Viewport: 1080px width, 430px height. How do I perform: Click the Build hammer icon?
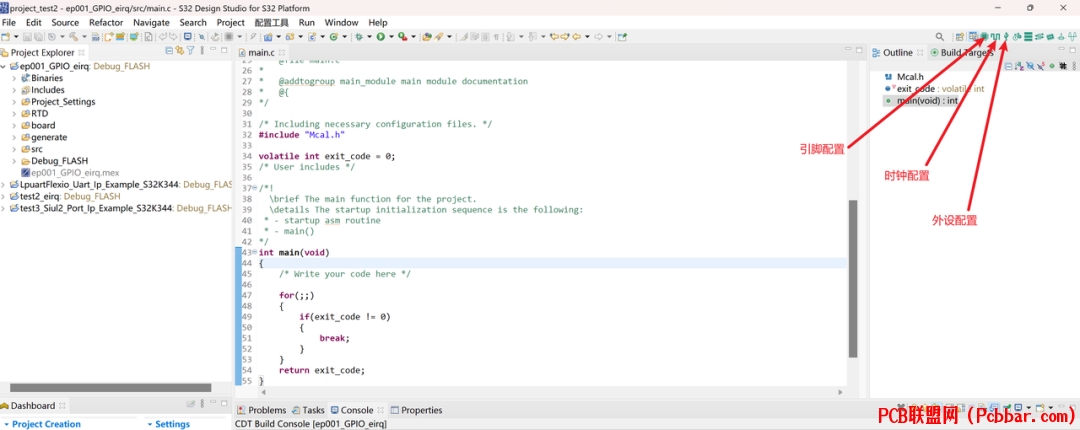coord(74,37)
